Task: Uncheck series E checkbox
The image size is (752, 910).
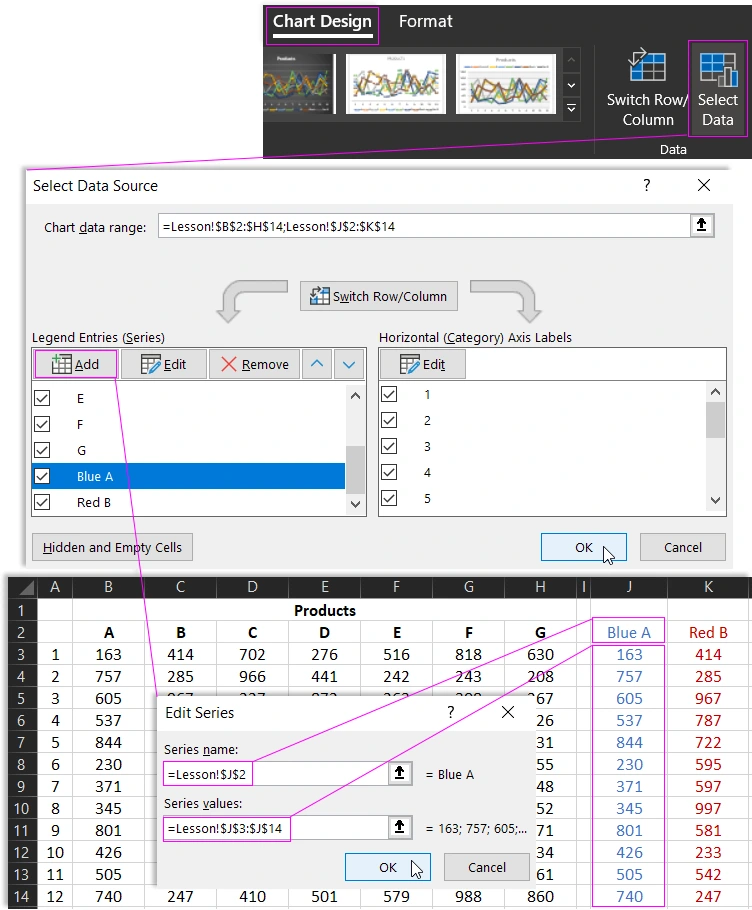Action: pos(42,398)
